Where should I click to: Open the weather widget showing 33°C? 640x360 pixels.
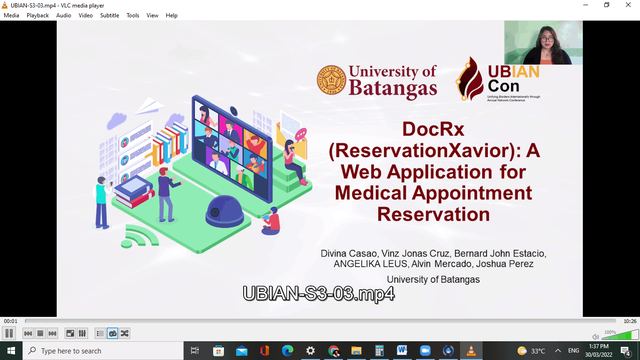(x=531, y=351)
